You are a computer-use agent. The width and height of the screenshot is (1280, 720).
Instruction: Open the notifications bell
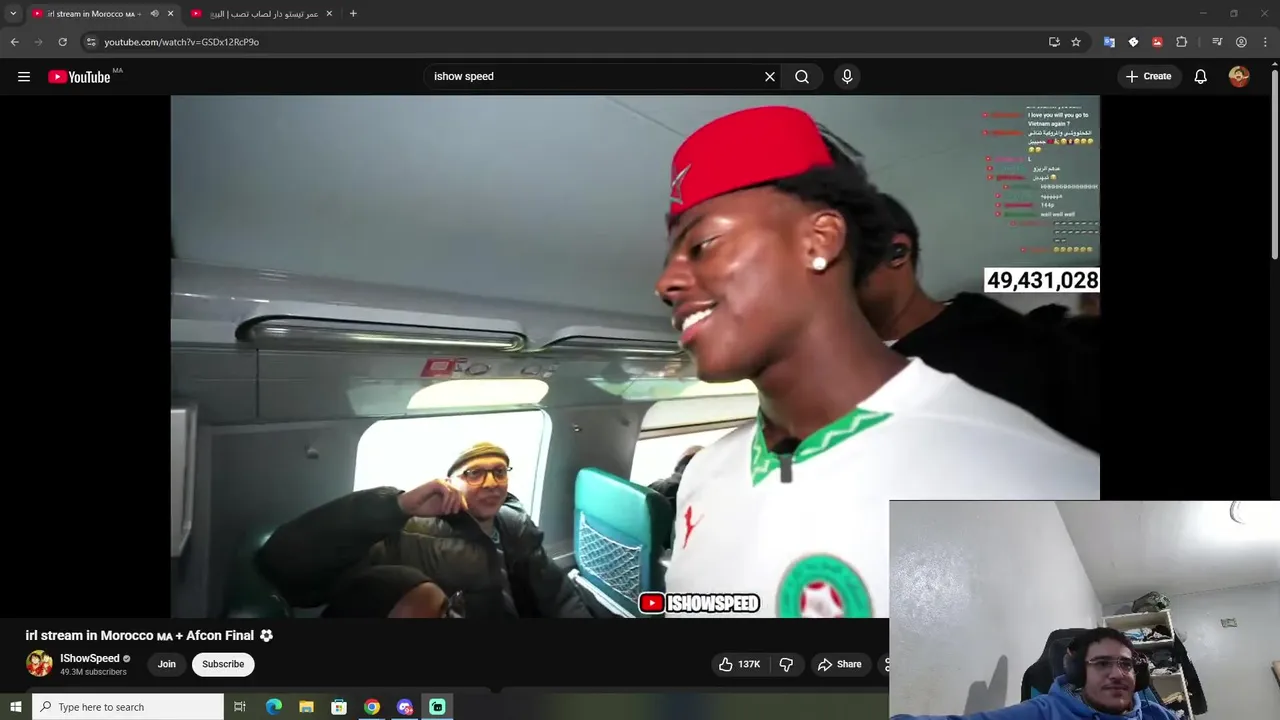(1201, 76)
